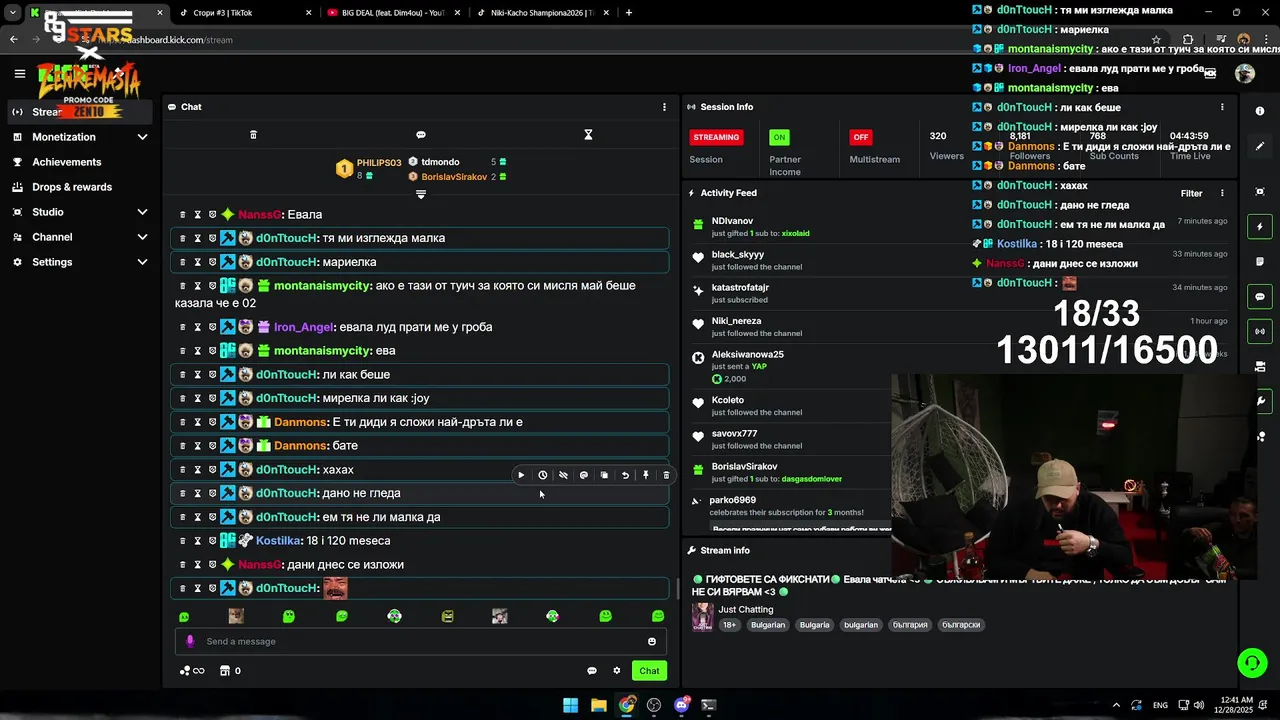Click the info icon in the right toolbar

pos(1260,111)
